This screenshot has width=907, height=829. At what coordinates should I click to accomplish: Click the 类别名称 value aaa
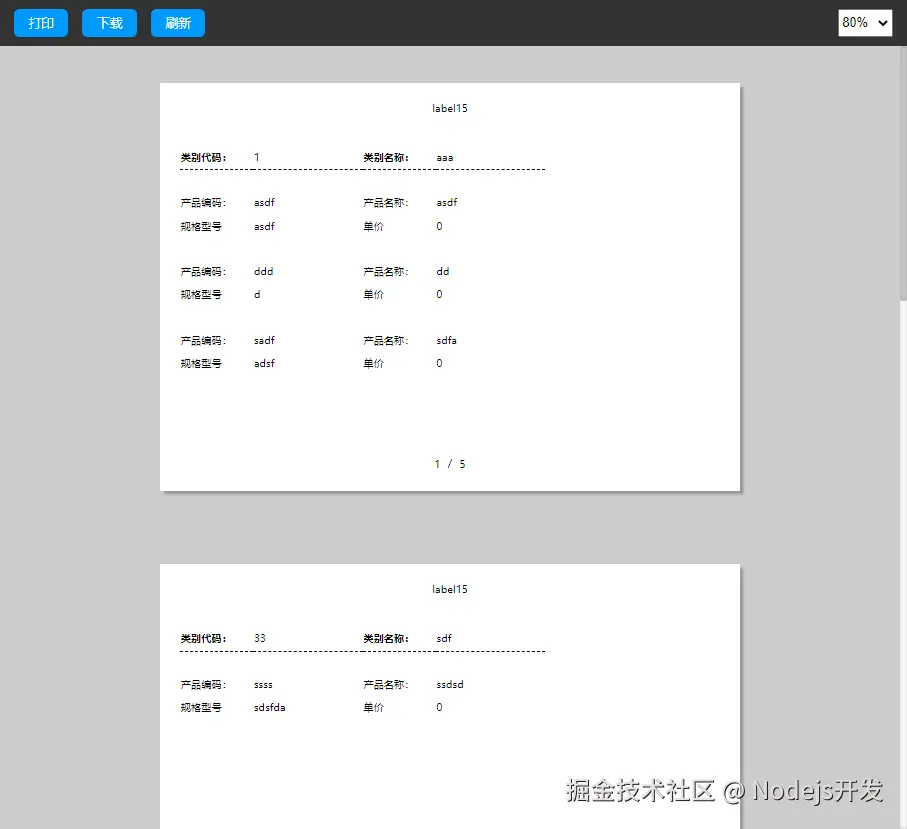pos(444,157)
